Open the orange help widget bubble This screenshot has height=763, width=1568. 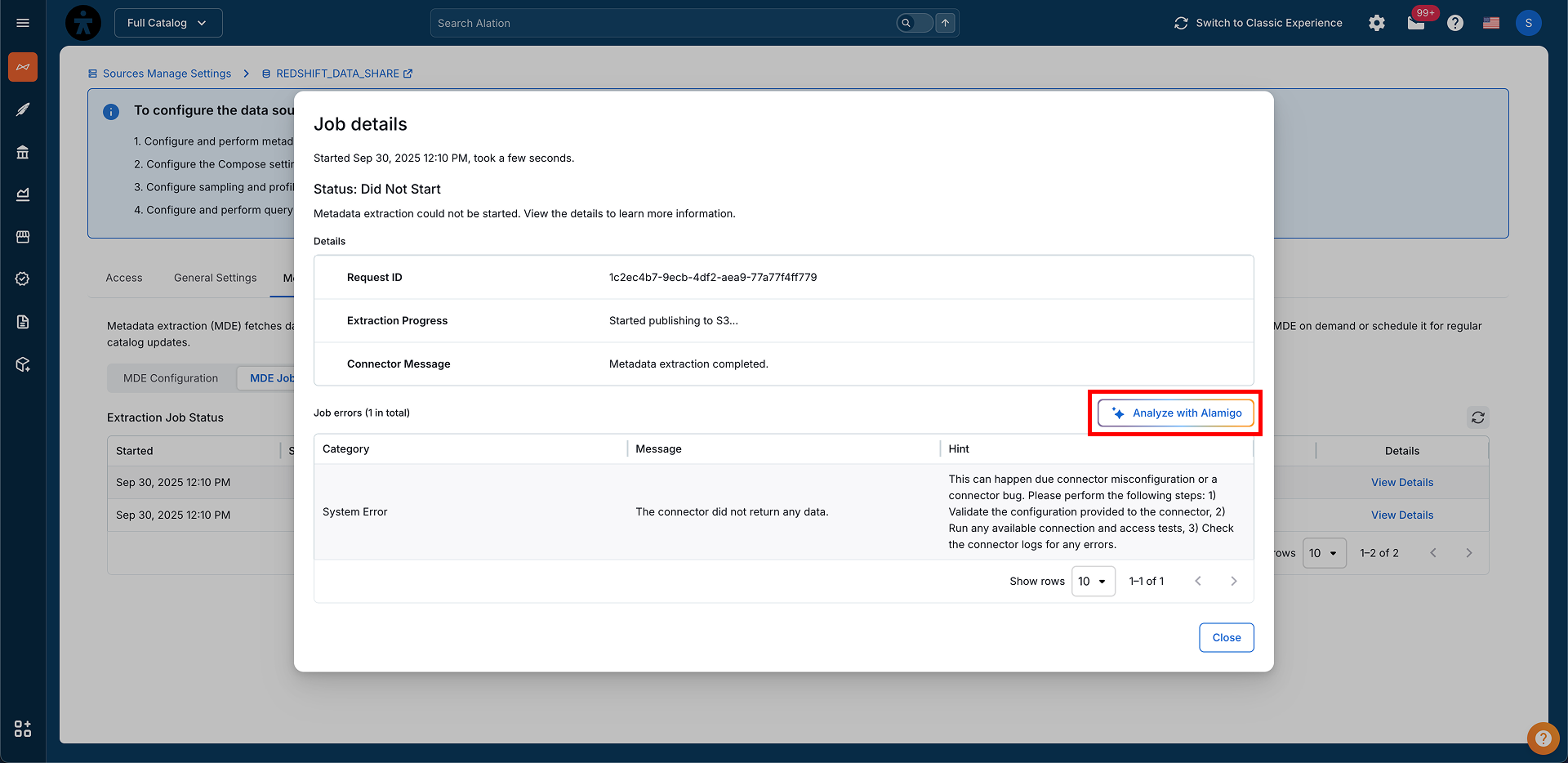click(1543, 738)
